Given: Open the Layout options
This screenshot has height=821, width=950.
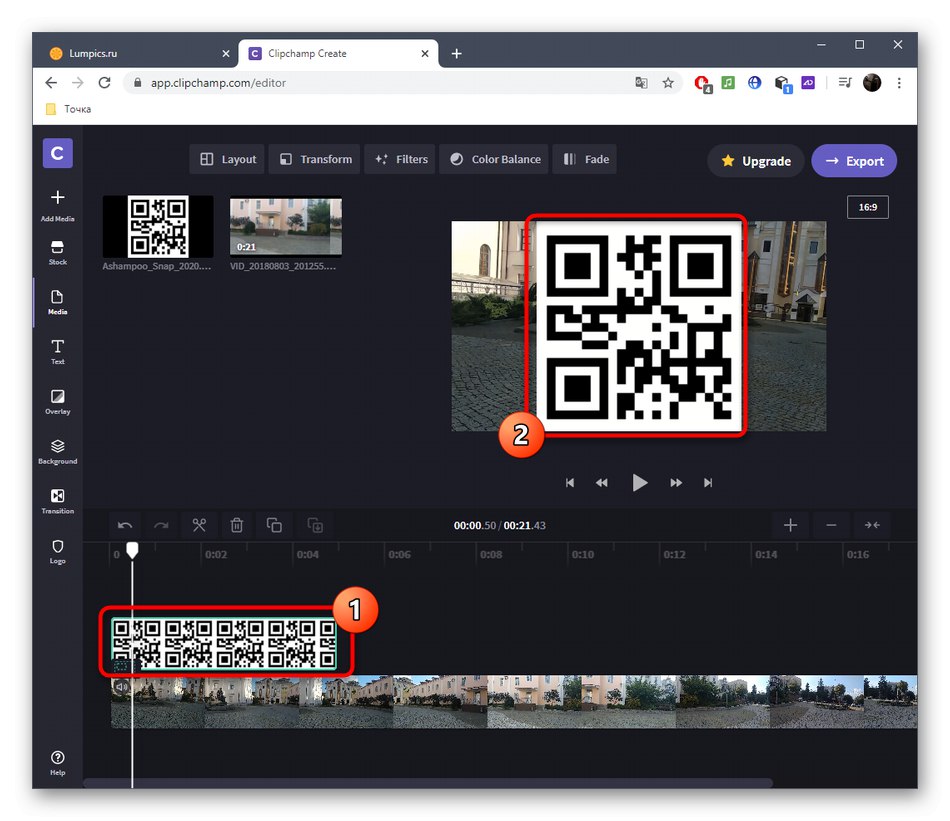Looking at the screenshot, I should [x=227, y=159].
